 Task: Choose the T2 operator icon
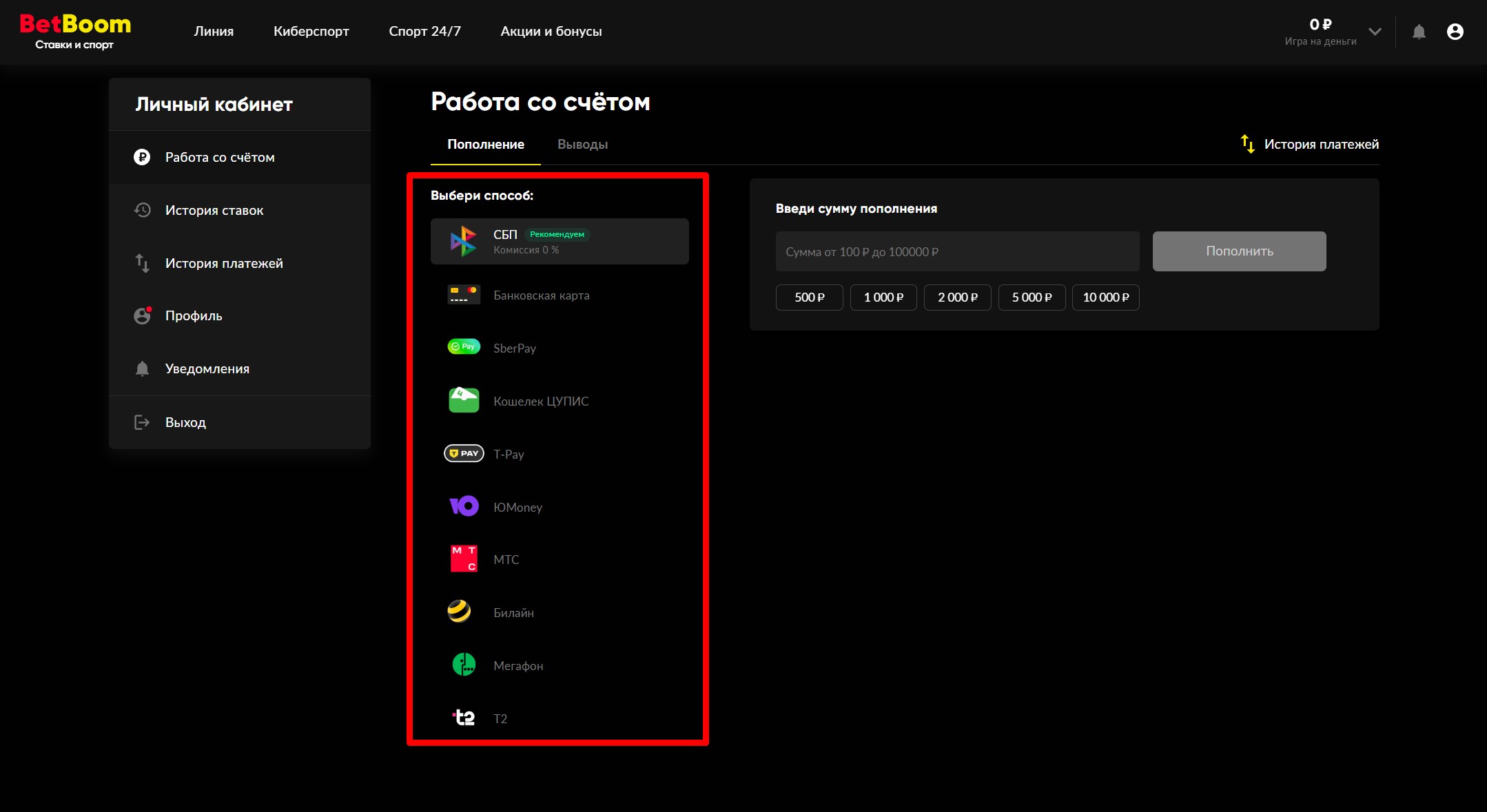464,718
